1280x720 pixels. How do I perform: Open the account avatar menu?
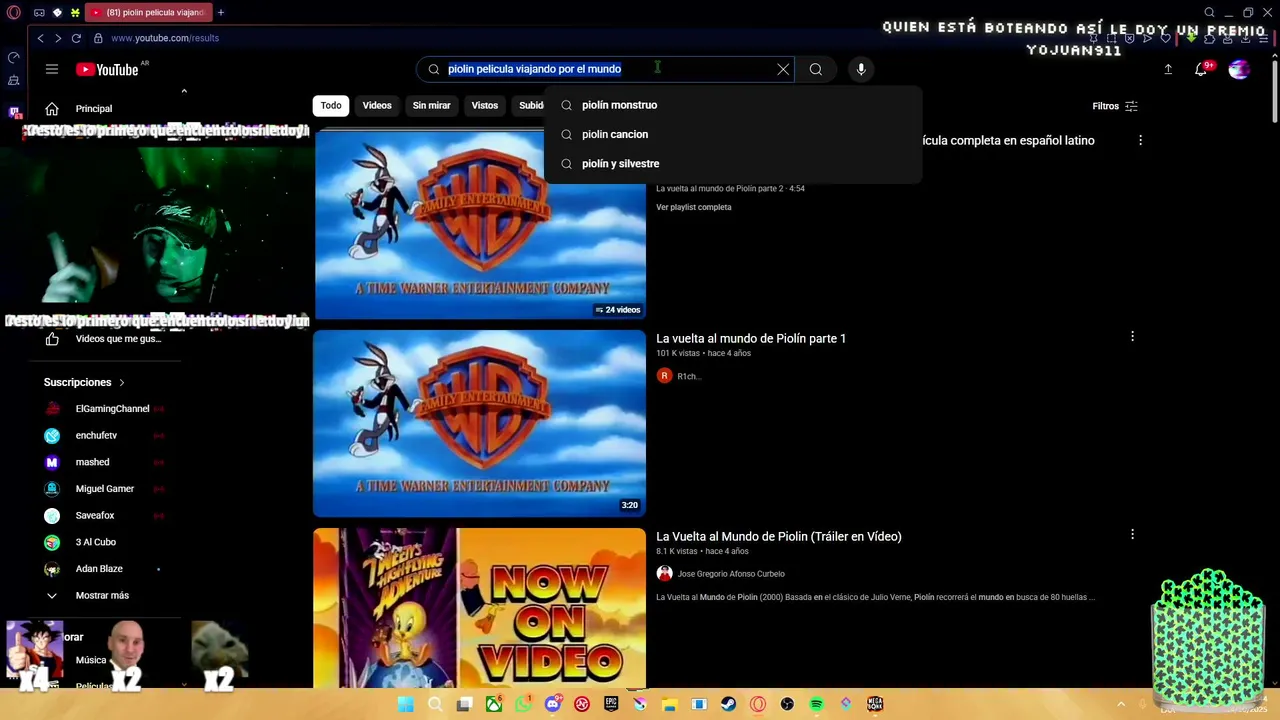pos(1239,69)
